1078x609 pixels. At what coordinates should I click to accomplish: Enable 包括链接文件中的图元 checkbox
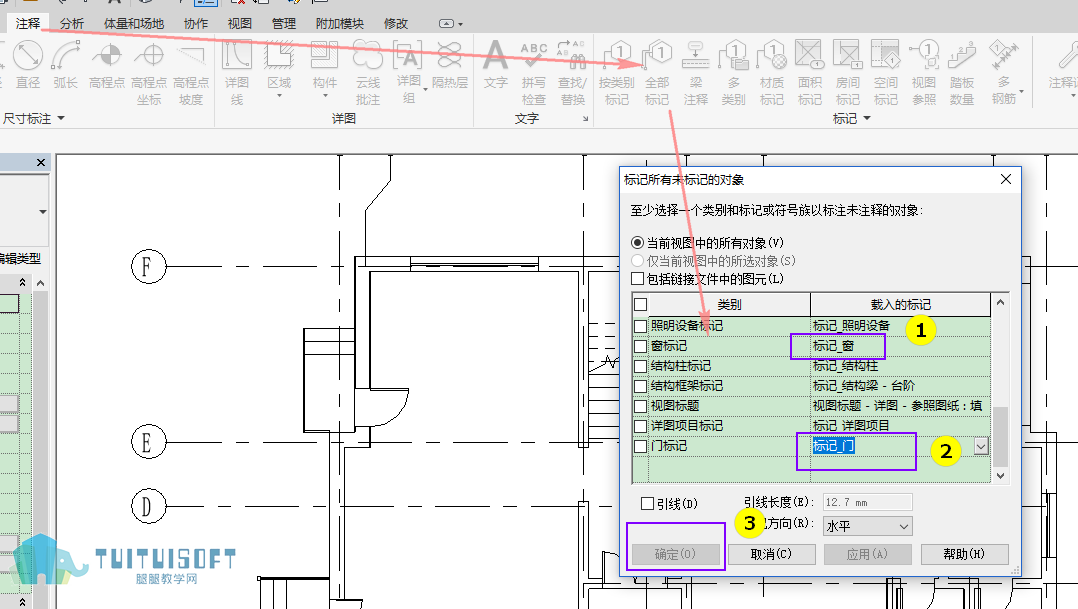pyautogui.click(x=637, y=279)
